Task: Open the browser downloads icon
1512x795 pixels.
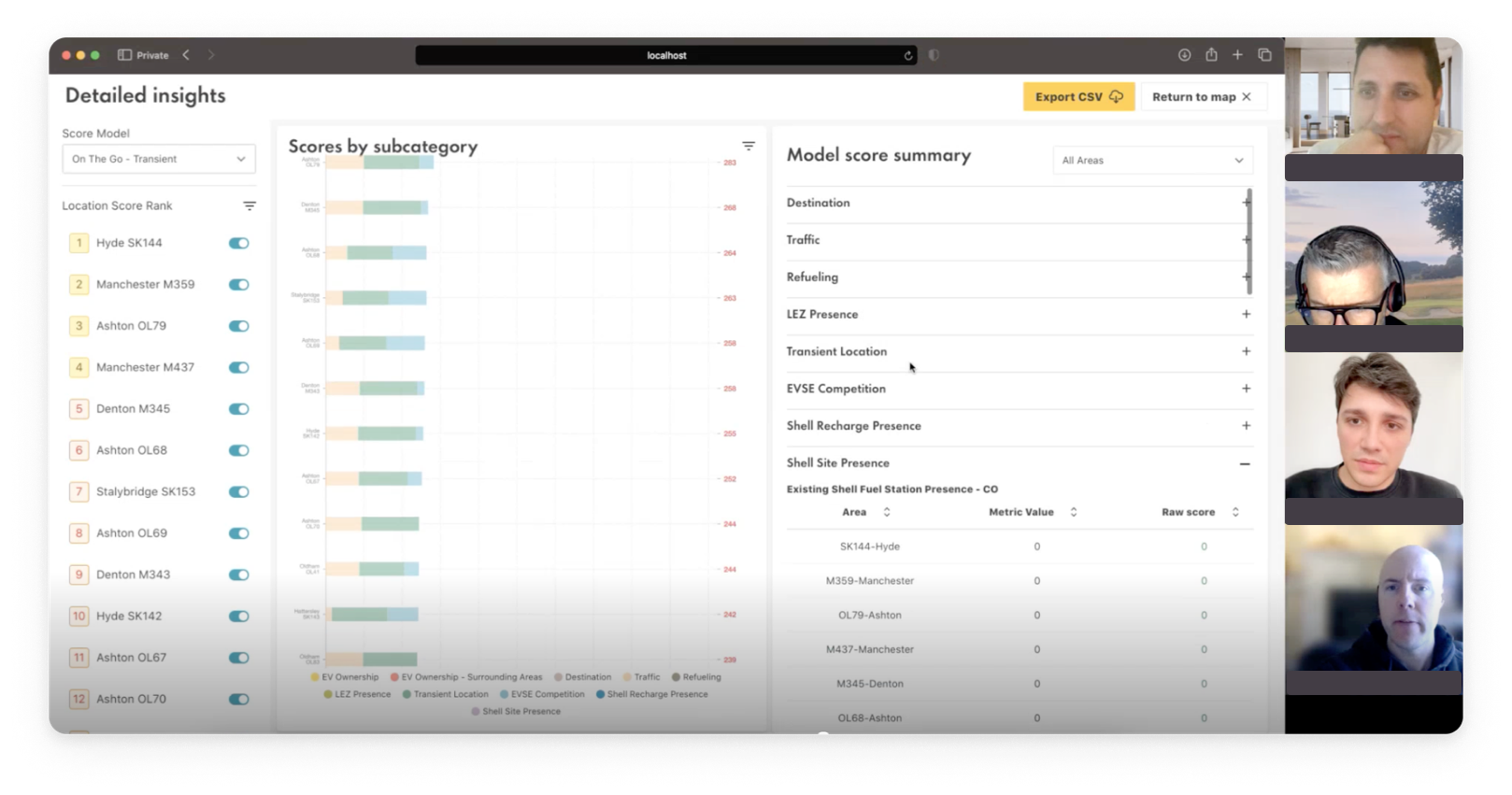Action: (x=1184, y=55)
